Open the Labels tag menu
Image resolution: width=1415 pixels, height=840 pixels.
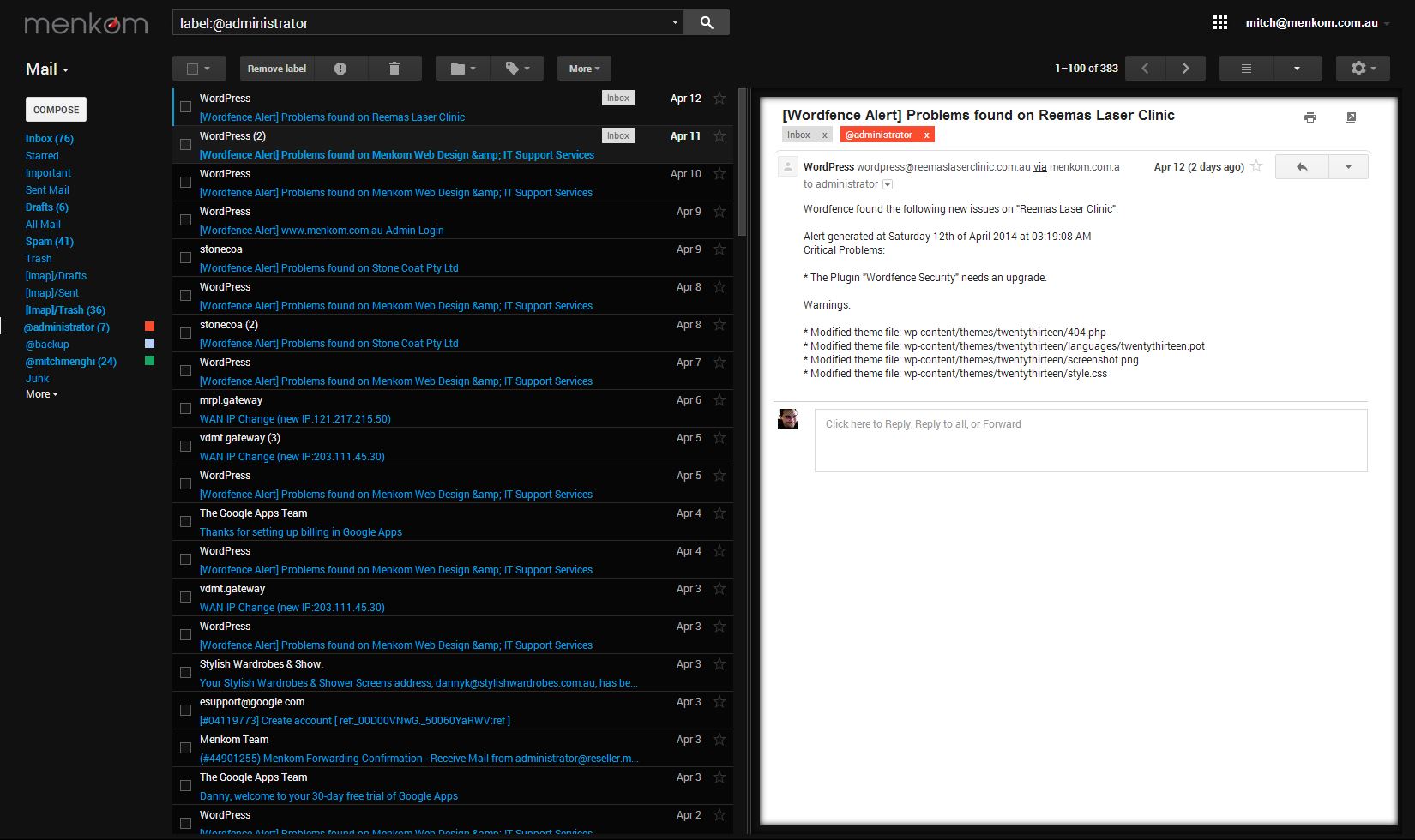point(517,69)
